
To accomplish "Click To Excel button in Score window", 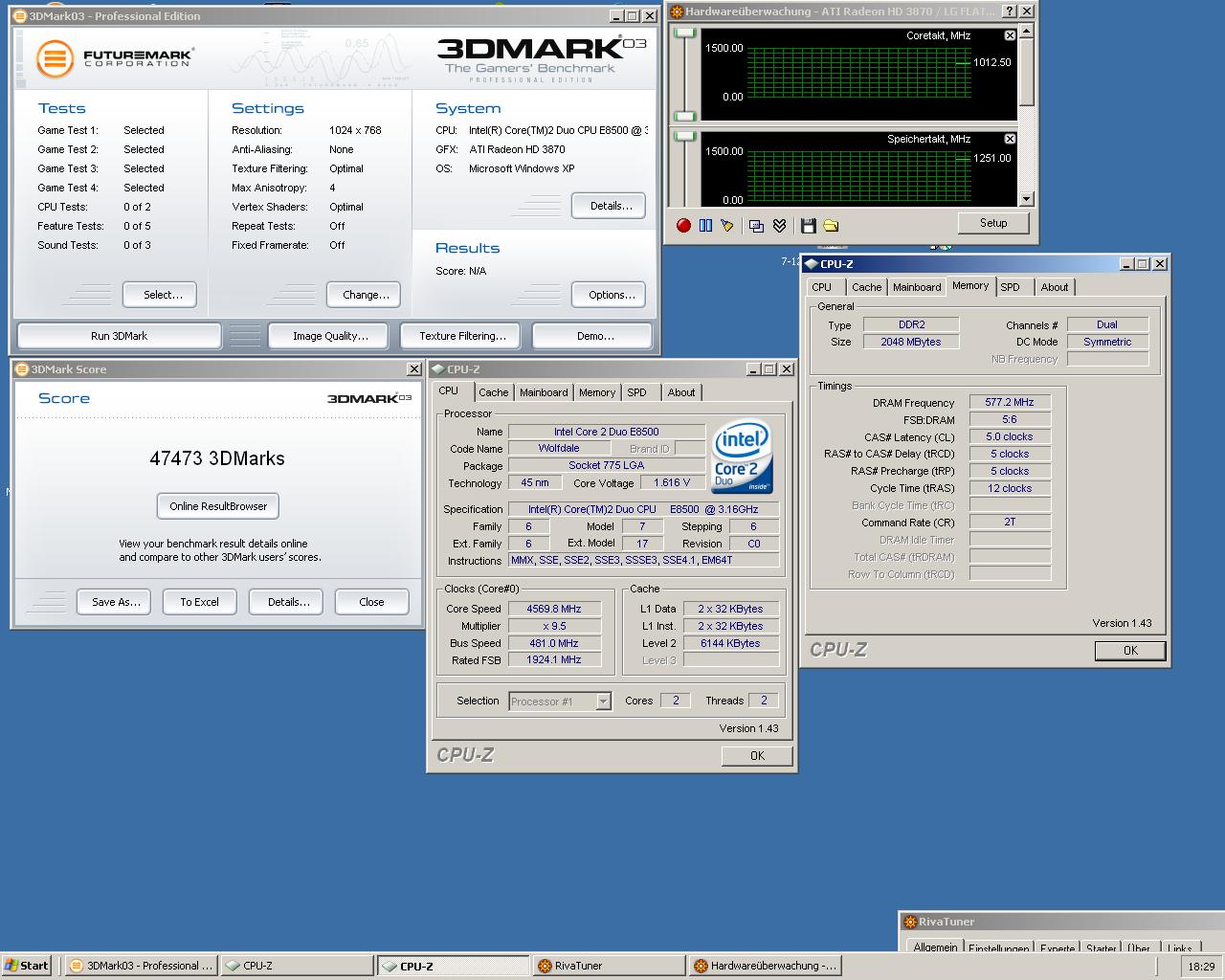I will (x=199, y=602).
